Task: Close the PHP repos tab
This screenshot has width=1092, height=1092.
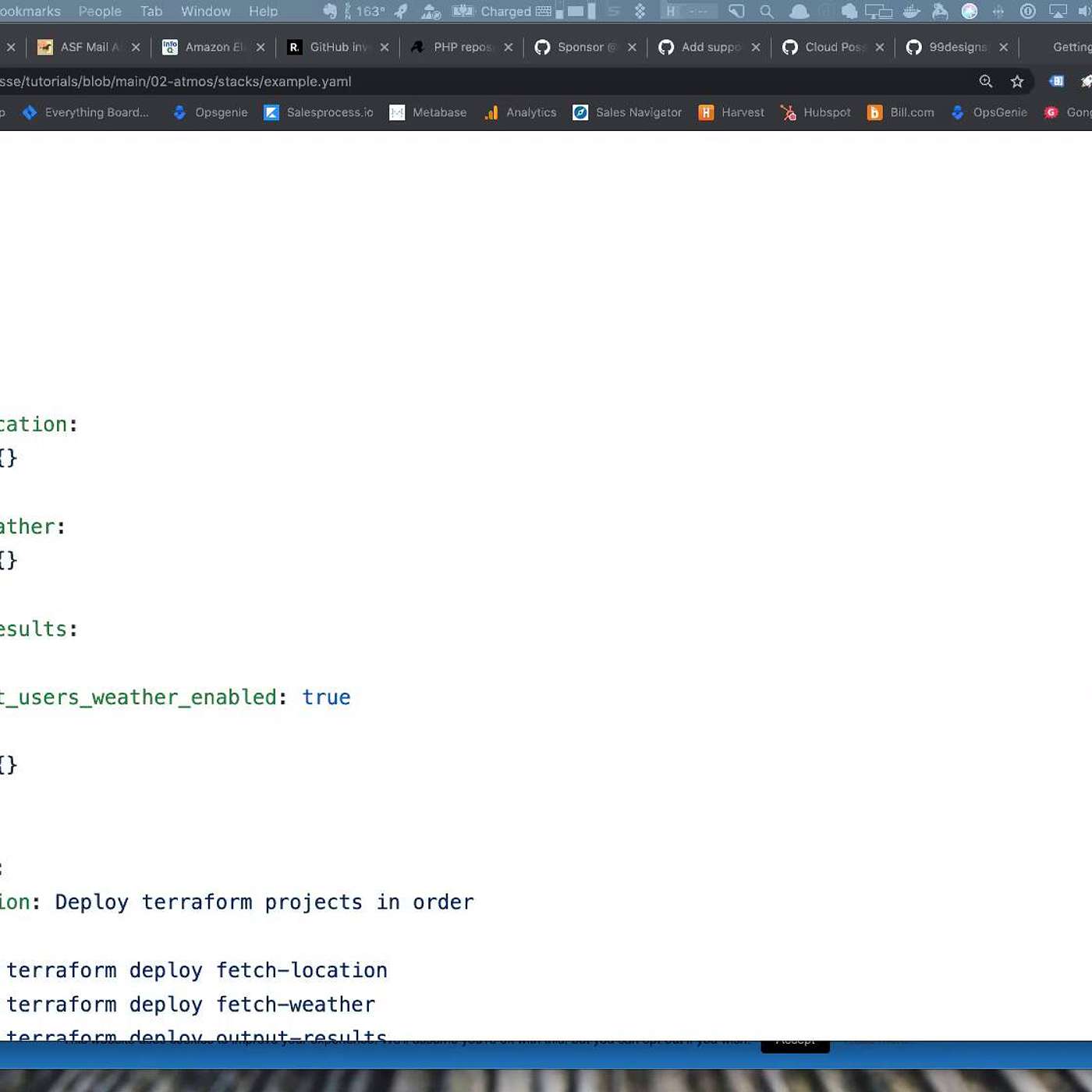Action: 509,48
